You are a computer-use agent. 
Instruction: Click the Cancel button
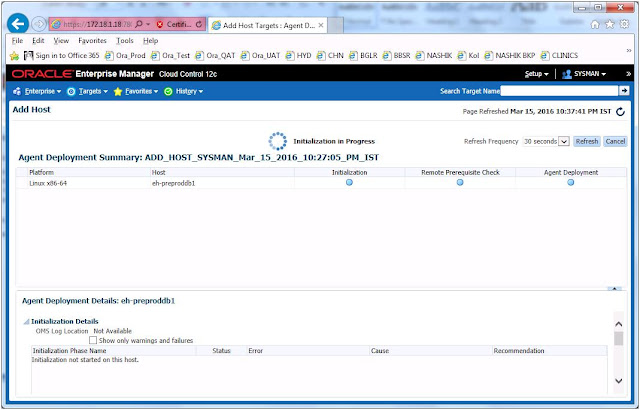[x=615, y=142]
